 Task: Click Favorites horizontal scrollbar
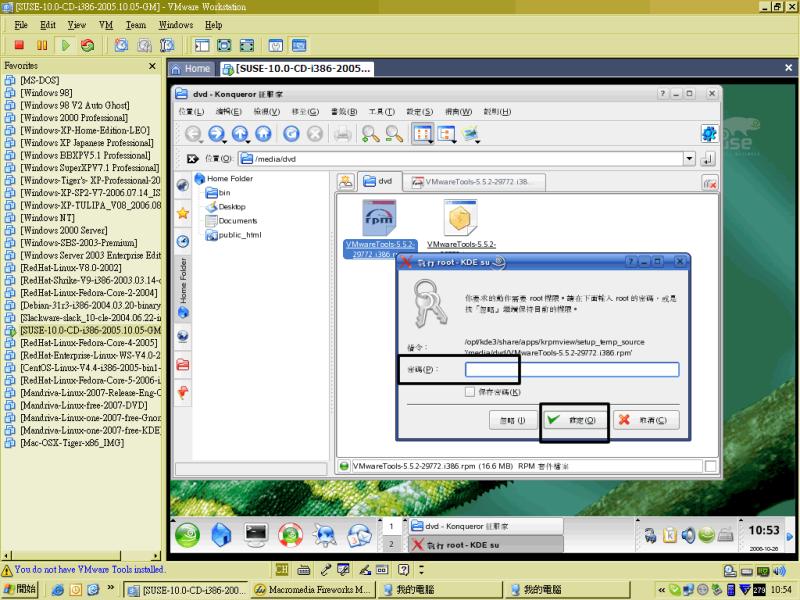tap(81, 556)
